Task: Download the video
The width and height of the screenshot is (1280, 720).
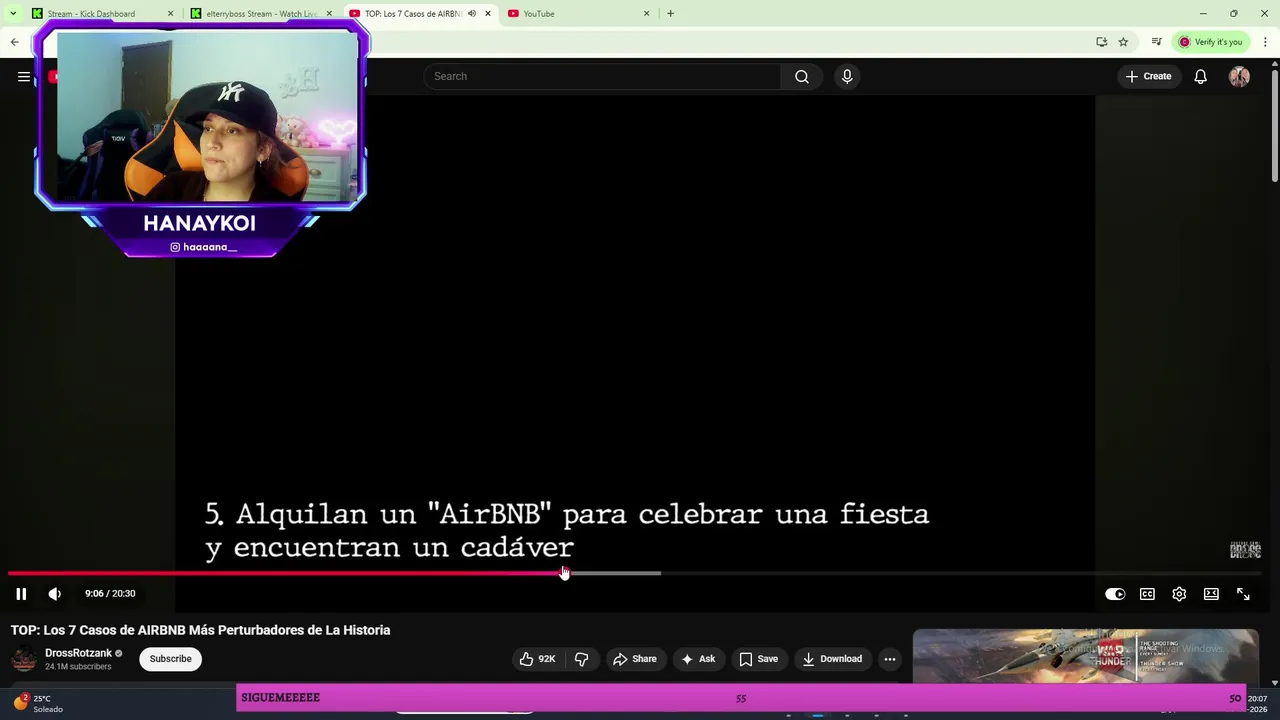Action: tap(832, 659)
